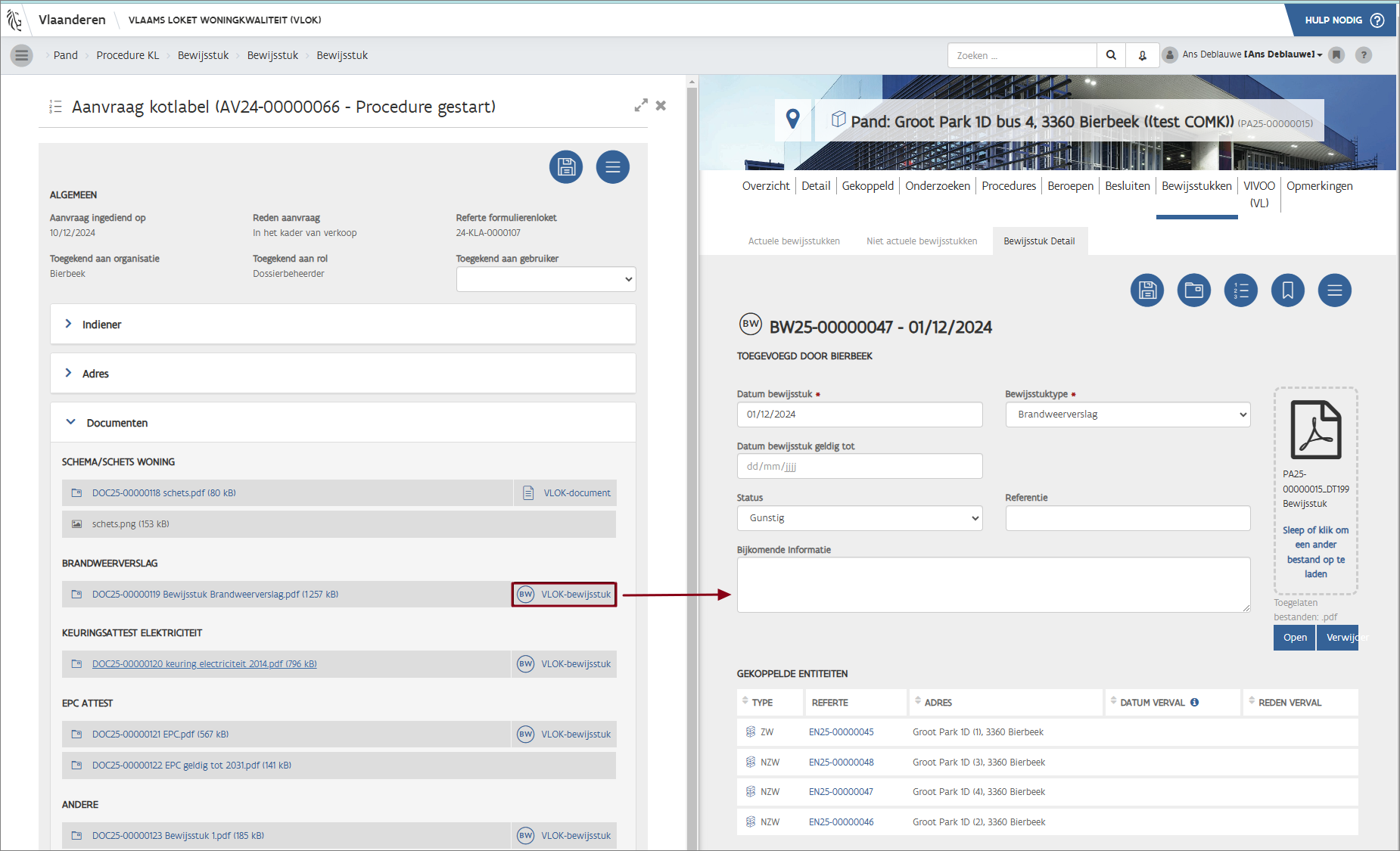This screenshot has height=851, width=1400.
Task: Click the Open button under the PDF file
Action: (x=1294, y=638)
